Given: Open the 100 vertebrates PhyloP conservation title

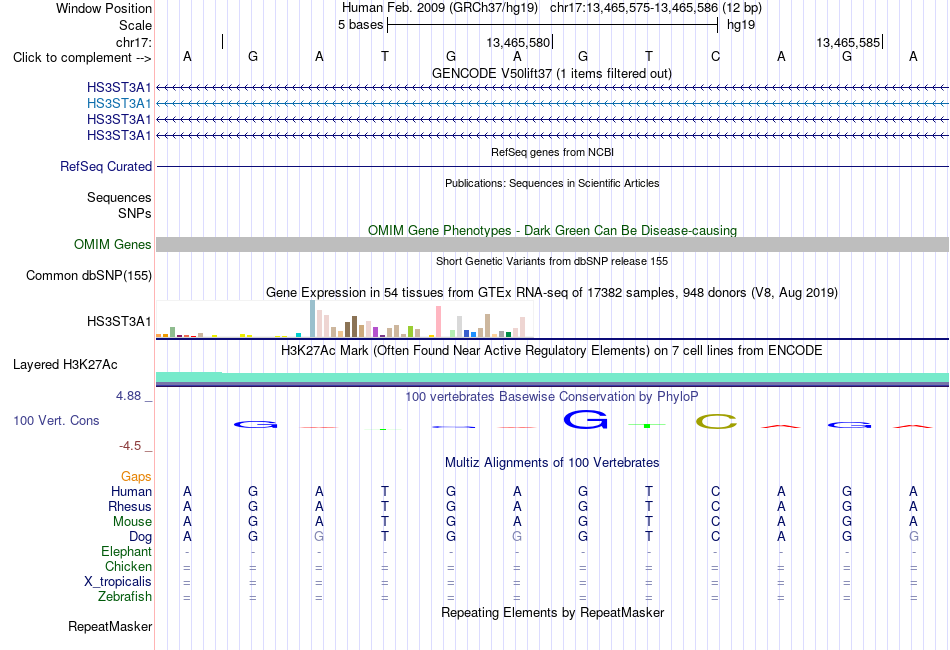Looking at the screenshot, I should pos(551,397).
